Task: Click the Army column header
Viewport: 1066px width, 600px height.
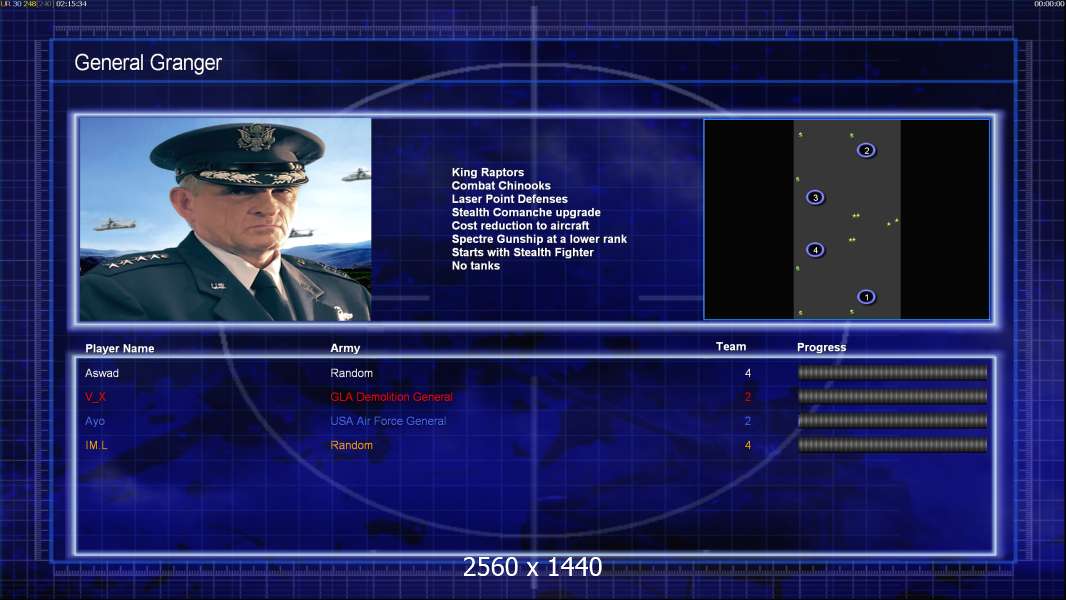Action: [x=345, y=348]
